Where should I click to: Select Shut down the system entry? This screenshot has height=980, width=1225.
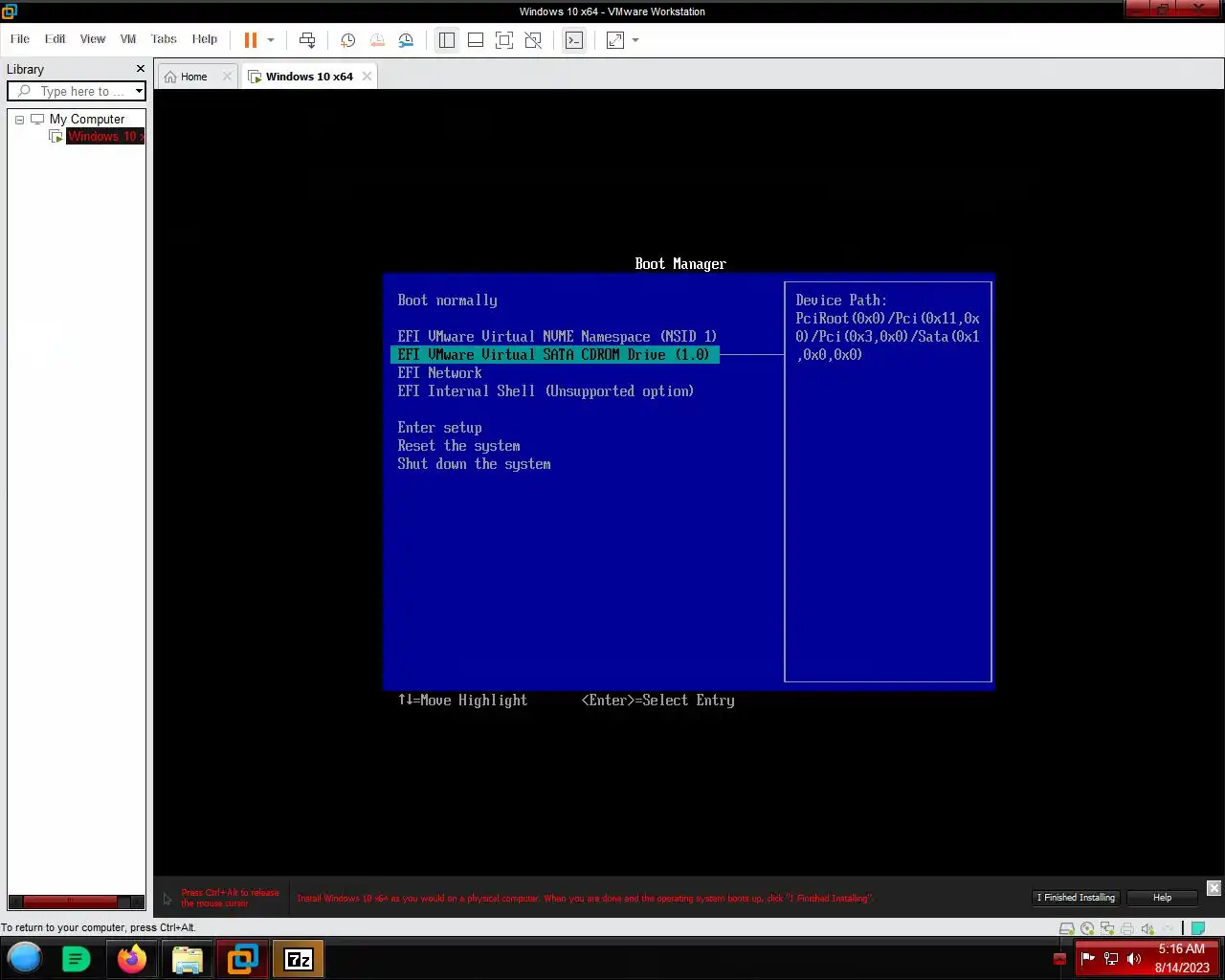pos(474,464)
